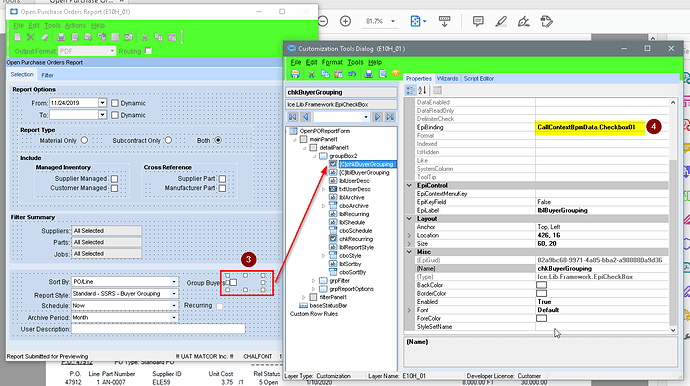The width and height of the screenshot is (690, 386).
Task: Toggle the Supplier Managed checkbox
Action: (x=114, y=179)
